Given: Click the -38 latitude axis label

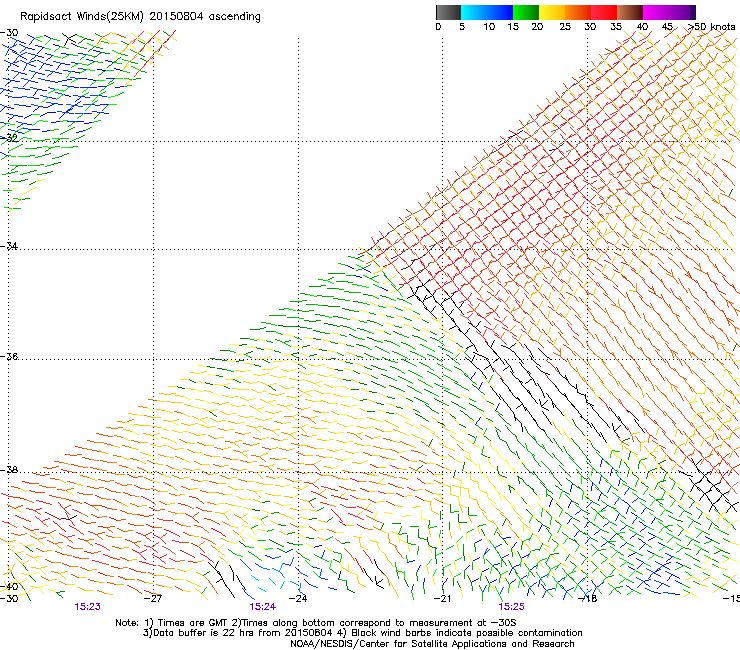Looking at the screenshot, I should [x=9, y=470].
